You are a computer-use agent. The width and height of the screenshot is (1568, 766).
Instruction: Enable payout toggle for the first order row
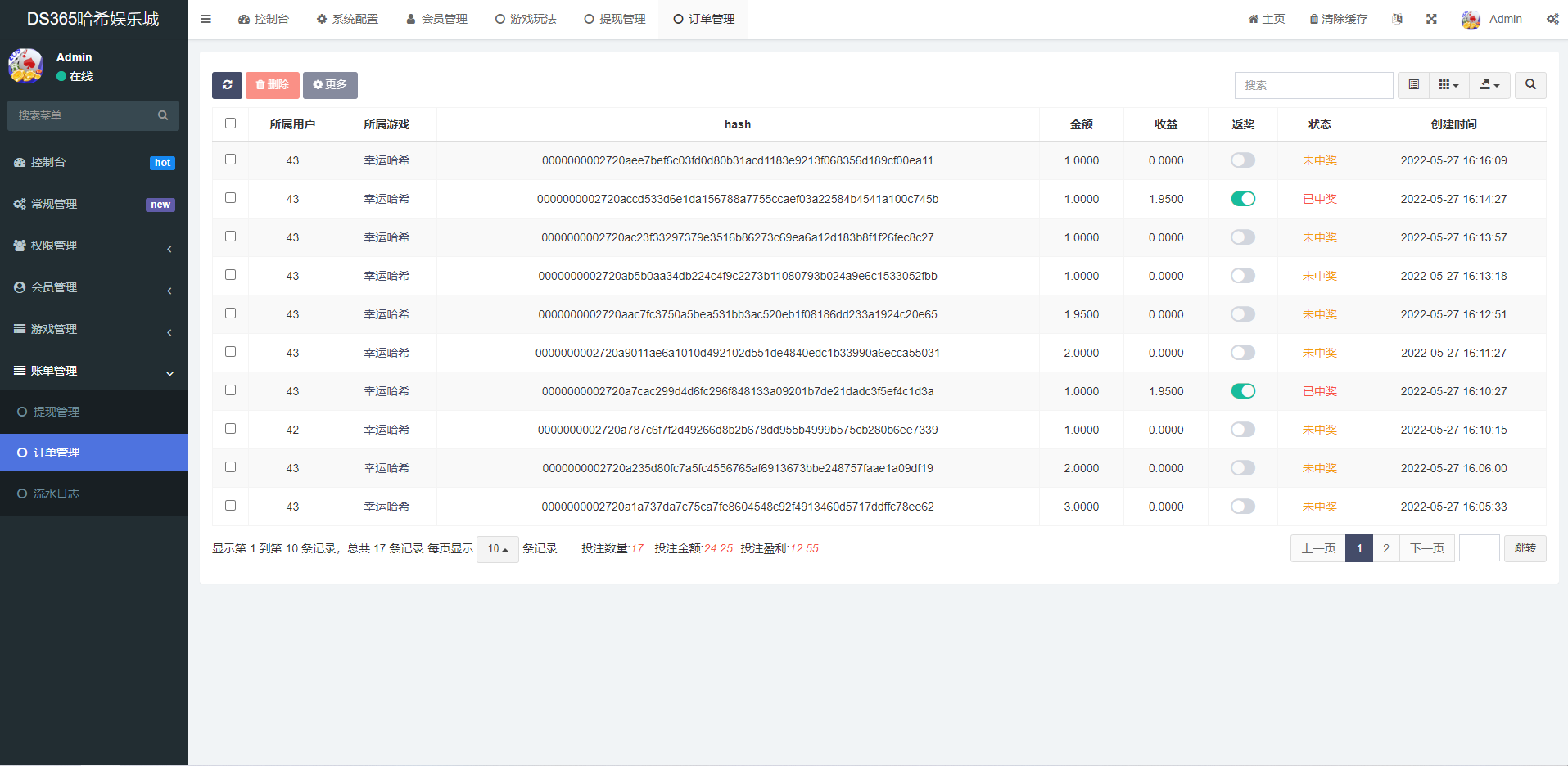(x=1242, y=160)
